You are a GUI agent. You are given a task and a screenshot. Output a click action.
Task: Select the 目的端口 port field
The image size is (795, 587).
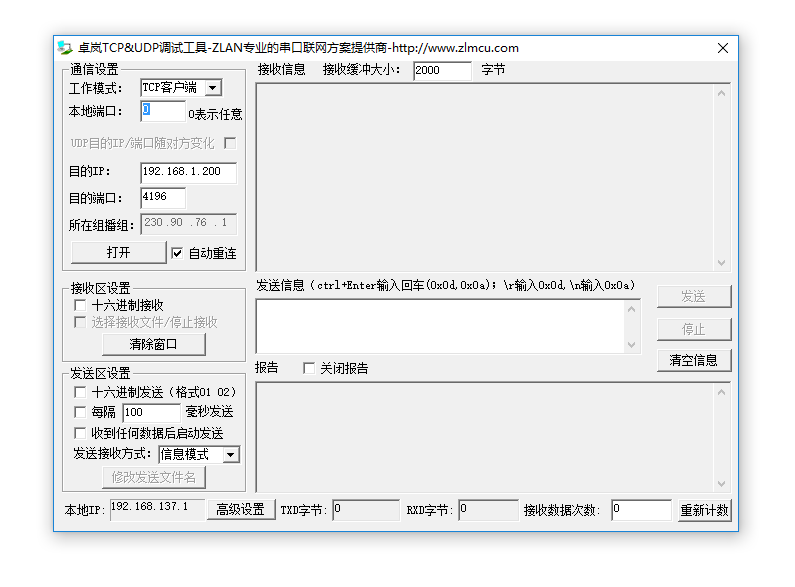pos(163,198)
